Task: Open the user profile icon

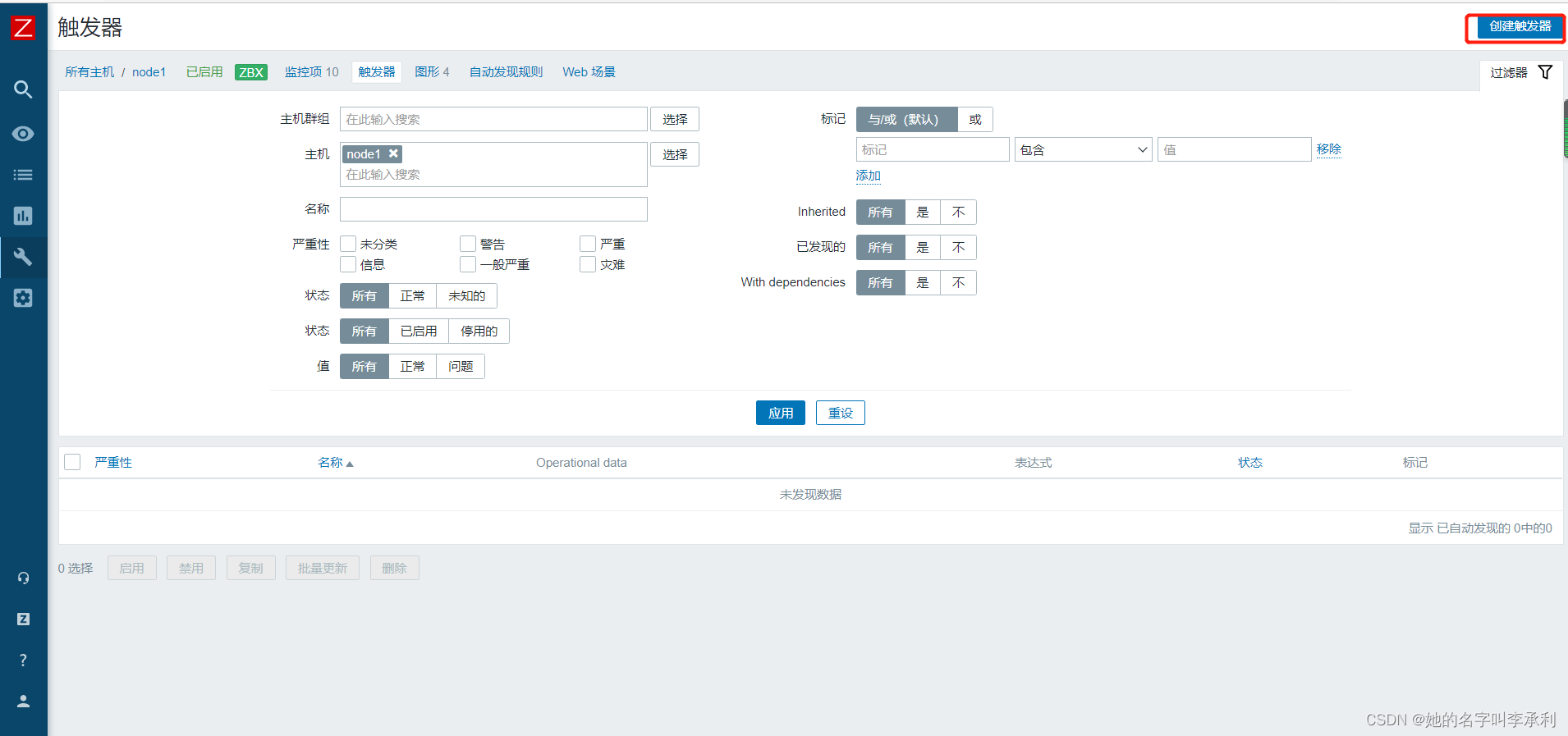Action: pyautogui.click(x=23, y=701)
